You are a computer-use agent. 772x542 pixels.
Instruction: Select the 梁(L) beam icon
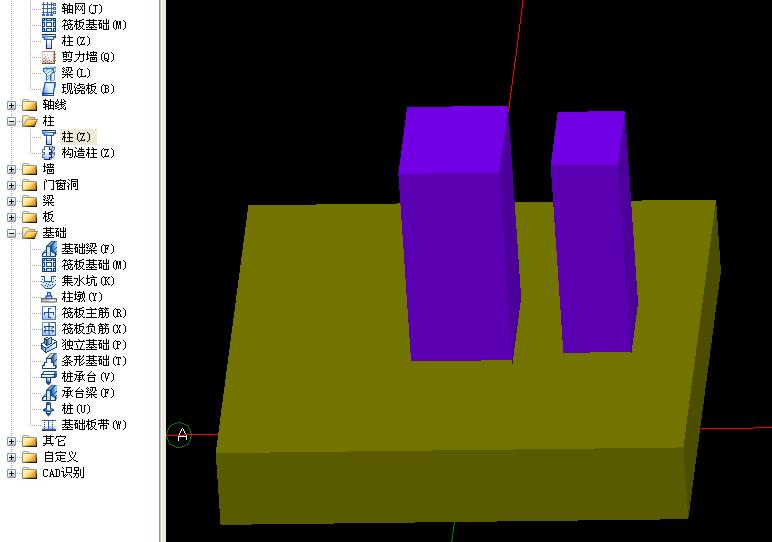pos(49,73)
